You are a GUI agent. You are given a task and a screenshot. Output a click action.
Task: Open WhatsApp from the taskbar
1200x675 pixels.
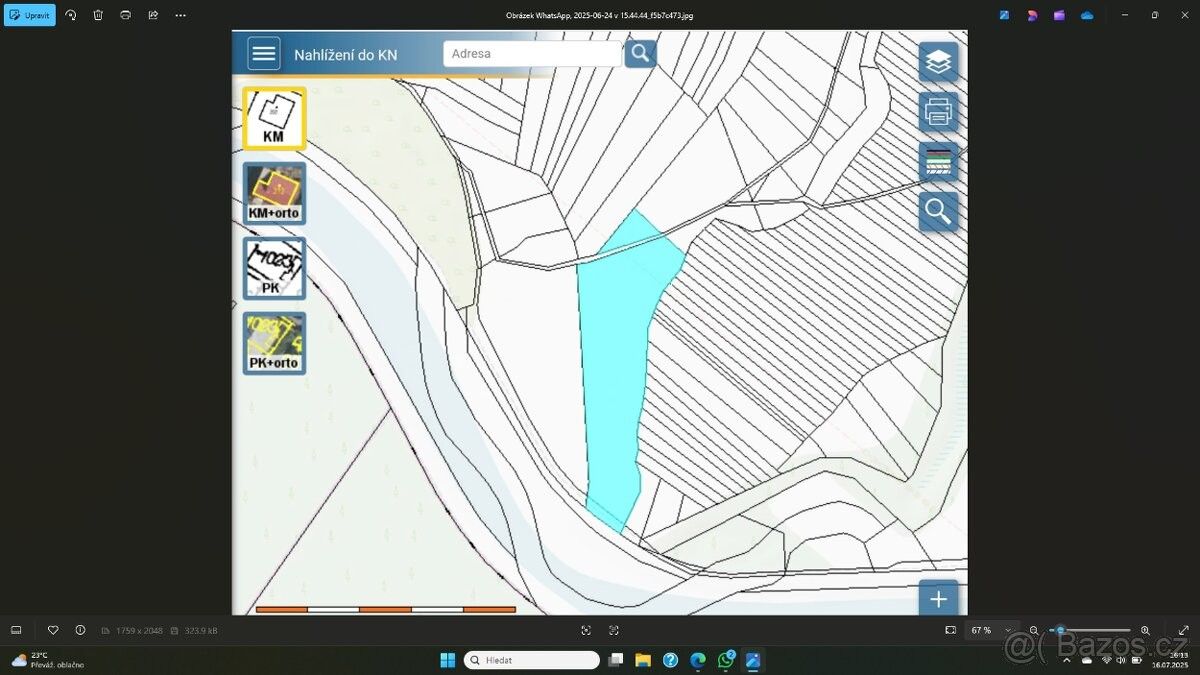tap(726, 660)
